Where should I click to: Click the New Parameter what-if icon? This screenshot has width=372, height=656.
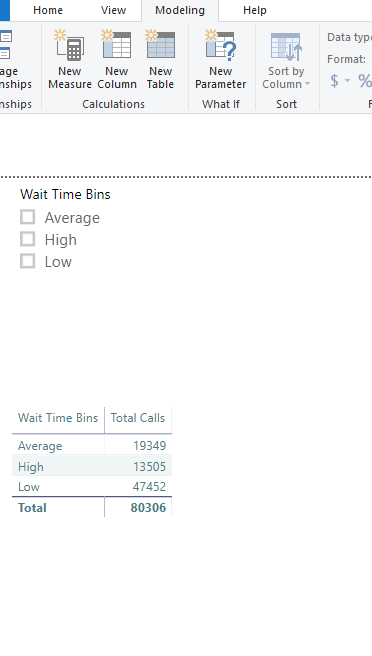221,45
